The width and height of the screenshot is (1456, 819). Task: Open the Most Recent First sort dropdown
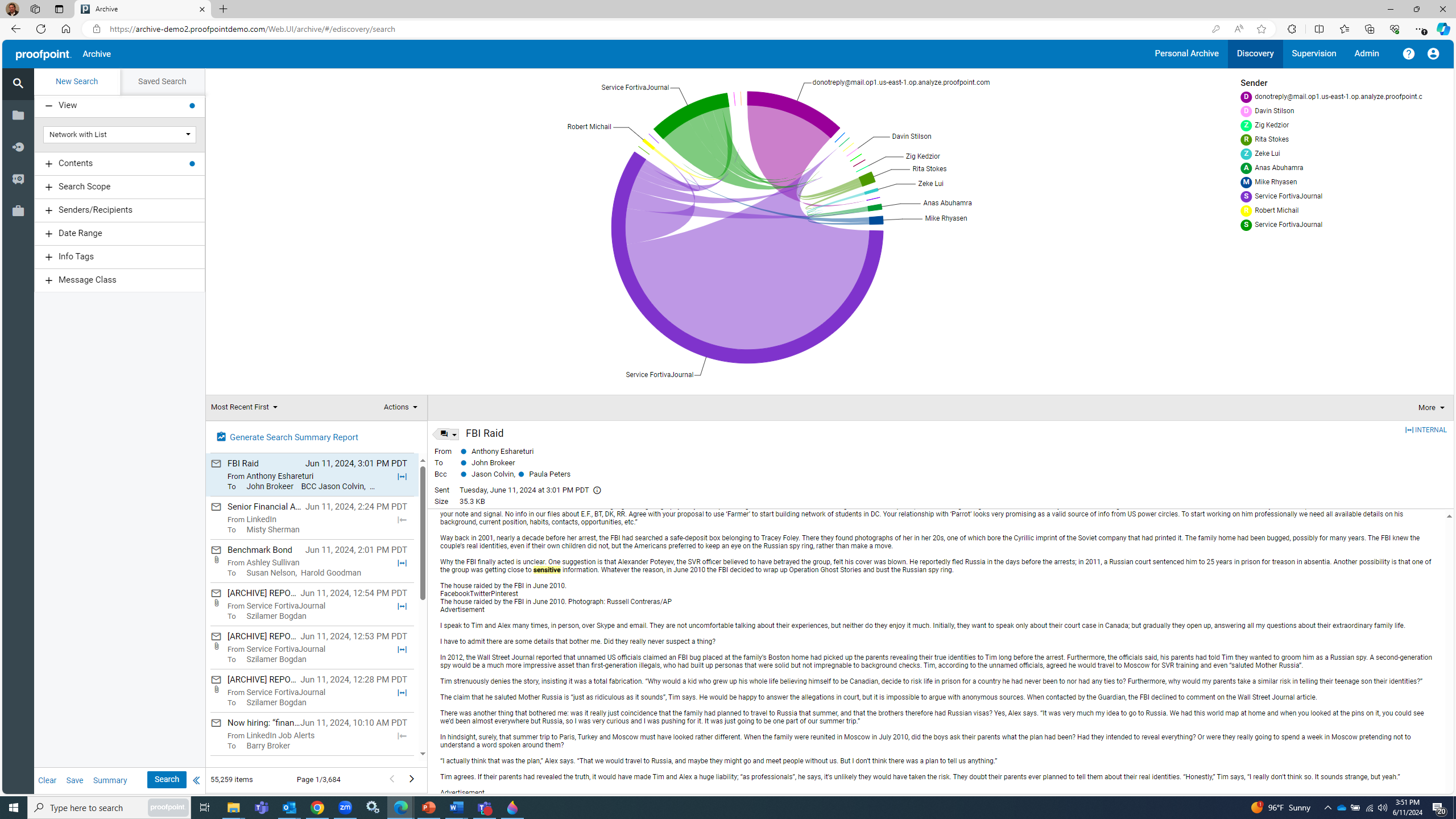pos(245,407)
